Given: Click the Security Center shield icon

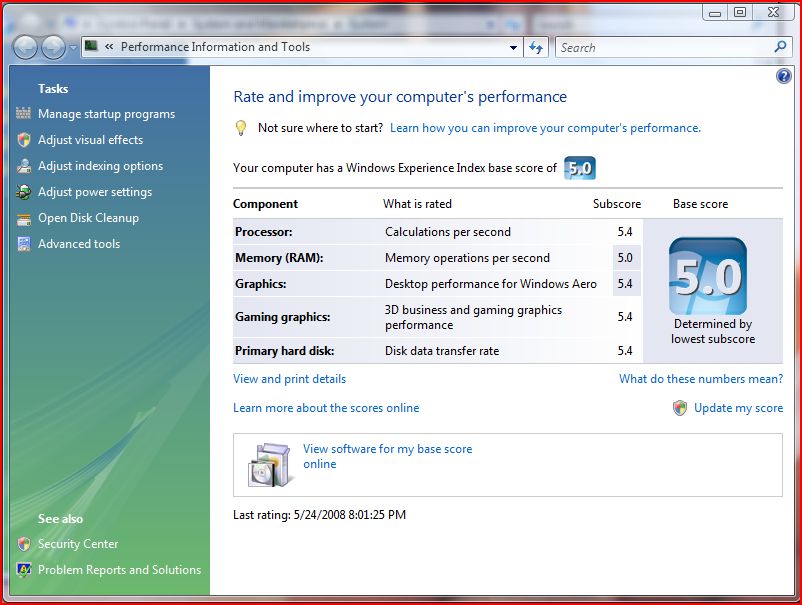Looking at the screenshot, I should (24, 544).
